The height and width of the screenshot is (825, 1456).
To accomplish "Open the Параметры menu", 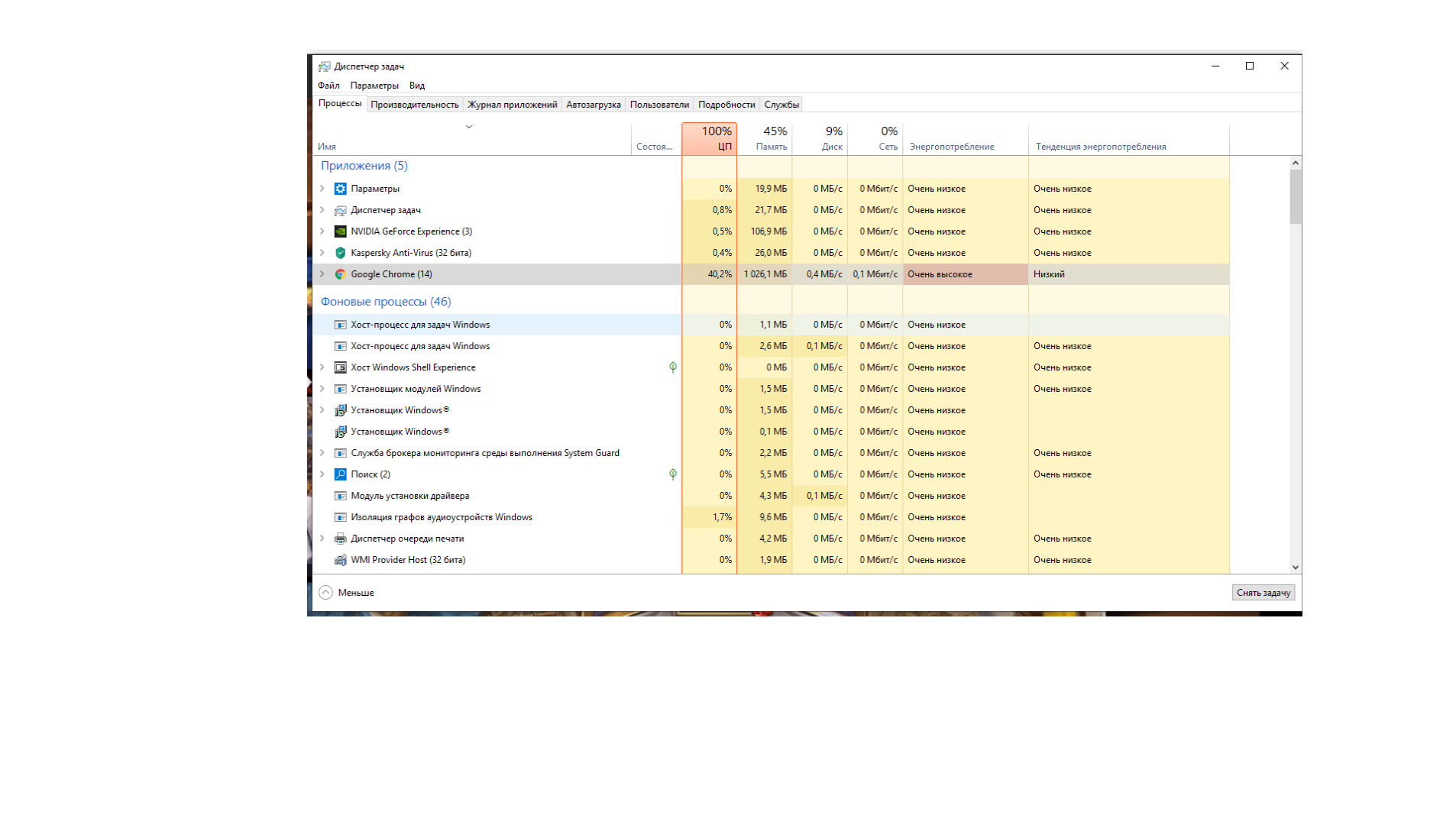I will [x=374, y=86].
